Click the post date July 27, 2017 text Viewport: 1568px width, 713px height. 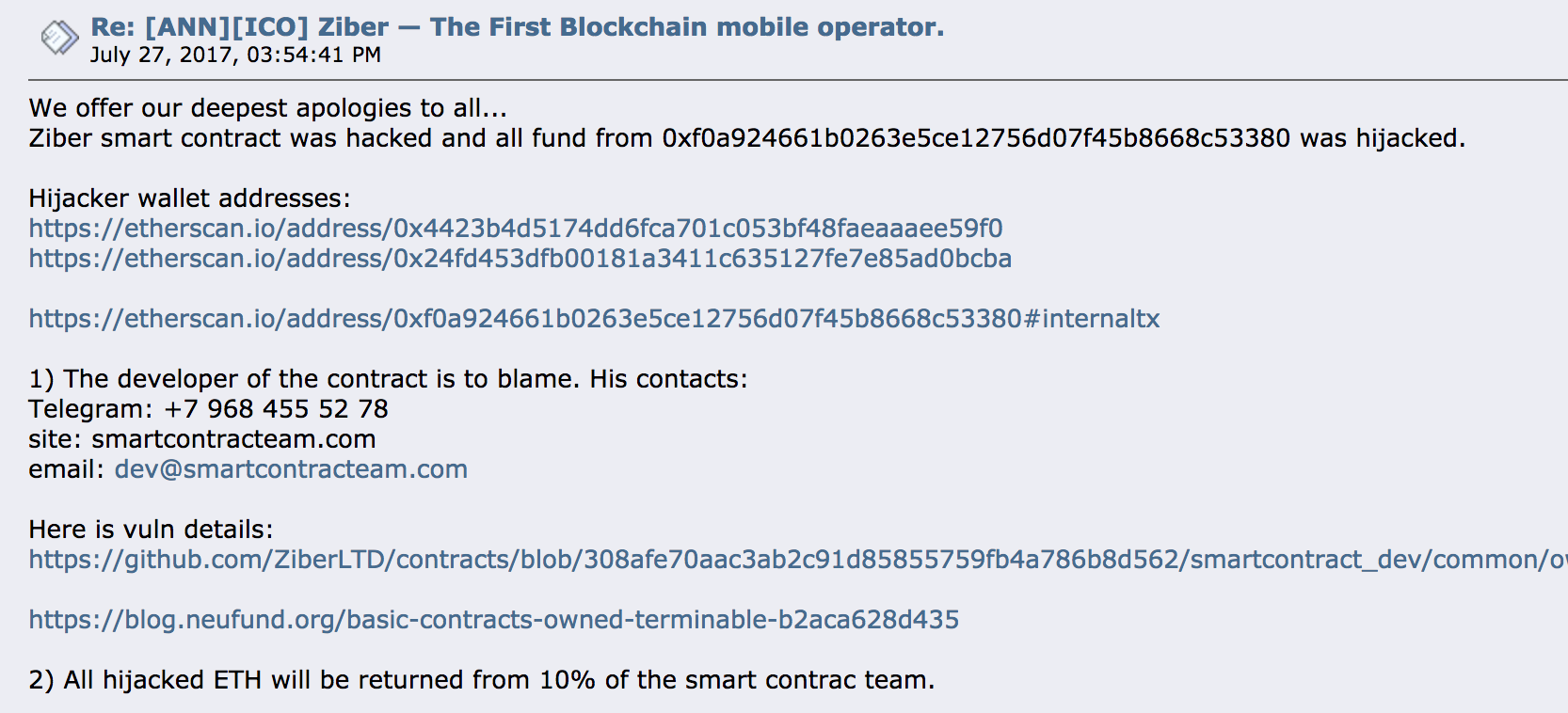[235, 55]
